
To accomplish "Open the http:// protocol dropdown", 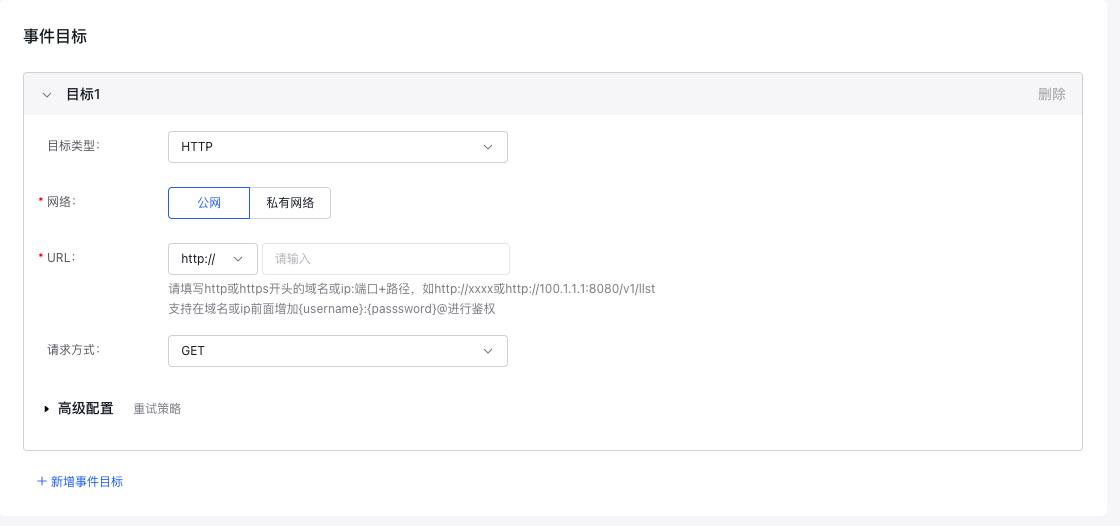I will point(212,259).
